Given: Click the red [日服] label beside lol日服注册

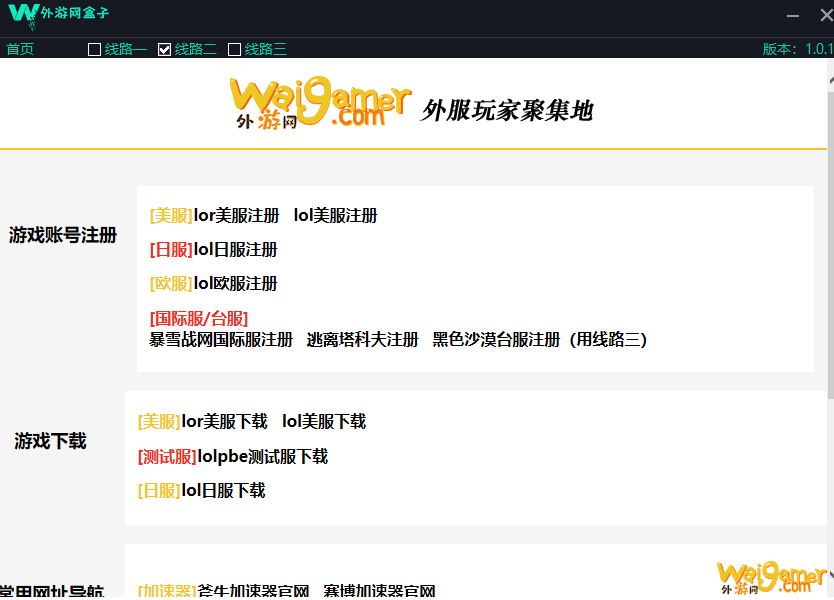Looking at the screenshot, I should click(171, 249).
